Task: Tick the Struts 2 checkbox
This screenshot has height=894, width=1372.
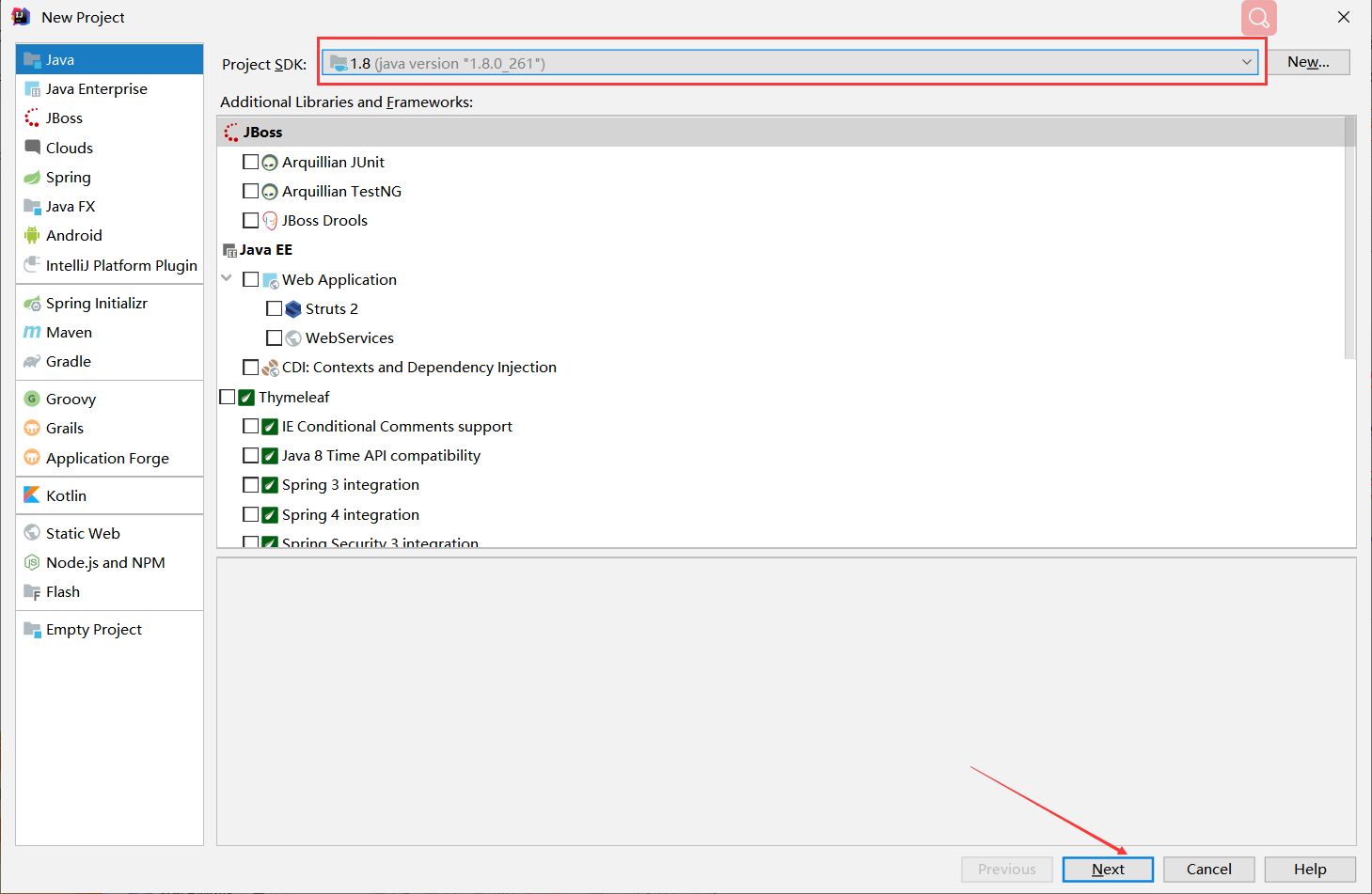Action: point(274,308)
